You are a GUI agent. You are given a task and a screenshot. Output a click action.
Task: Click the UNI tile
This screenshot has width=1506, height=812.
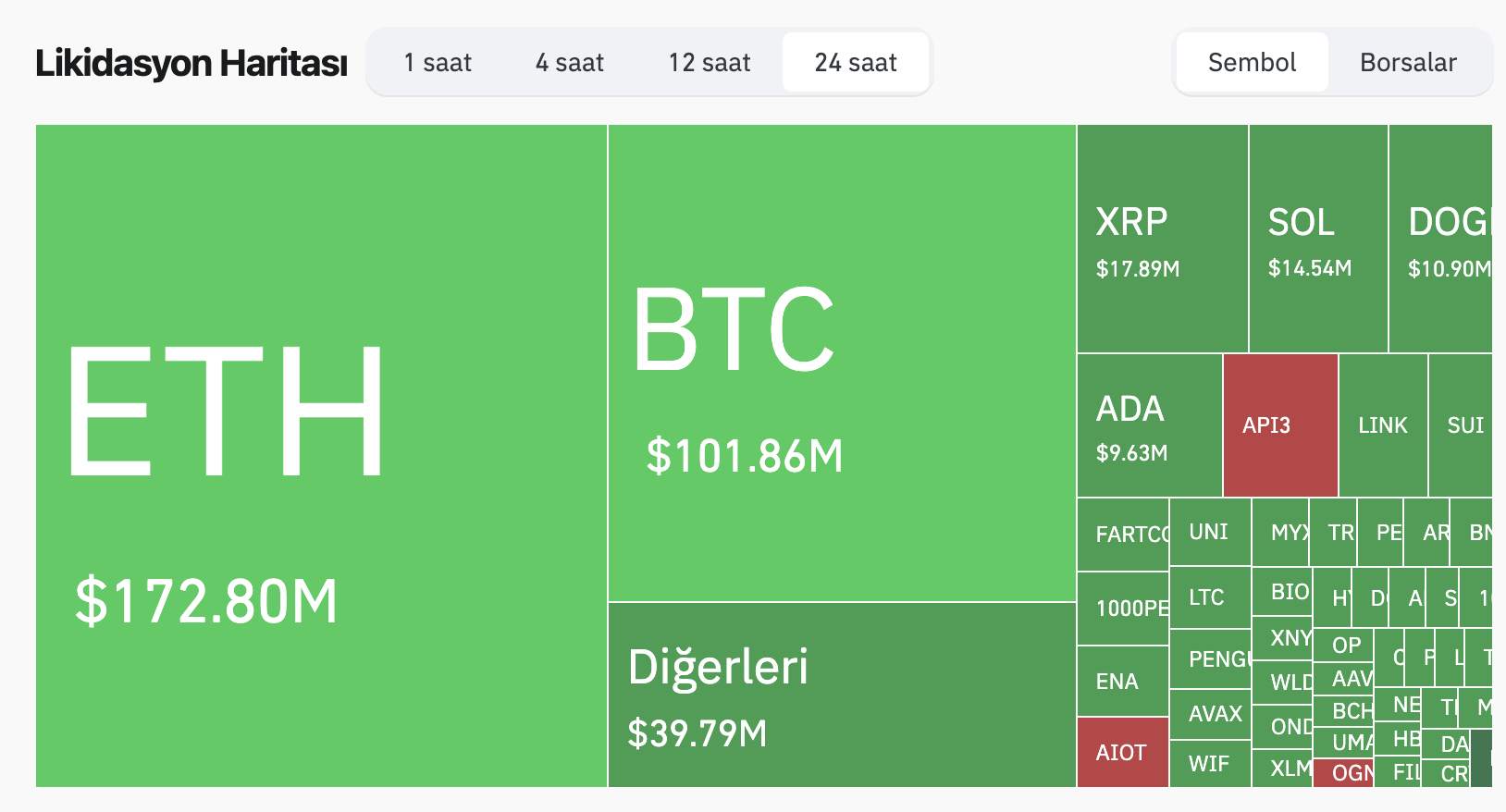1209,532
